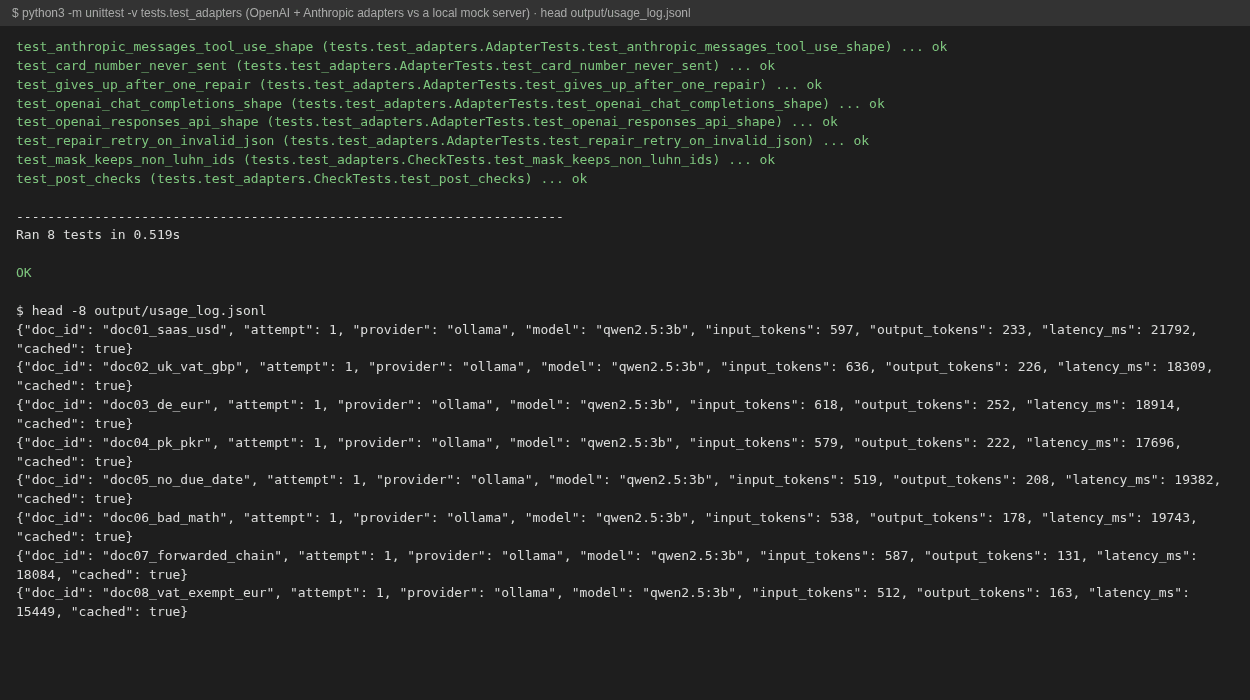This screenshot has width=1250, height=700.
Task: Select the test_anthropic_messages_tool_use_shape result line
Action: [481, 47]
